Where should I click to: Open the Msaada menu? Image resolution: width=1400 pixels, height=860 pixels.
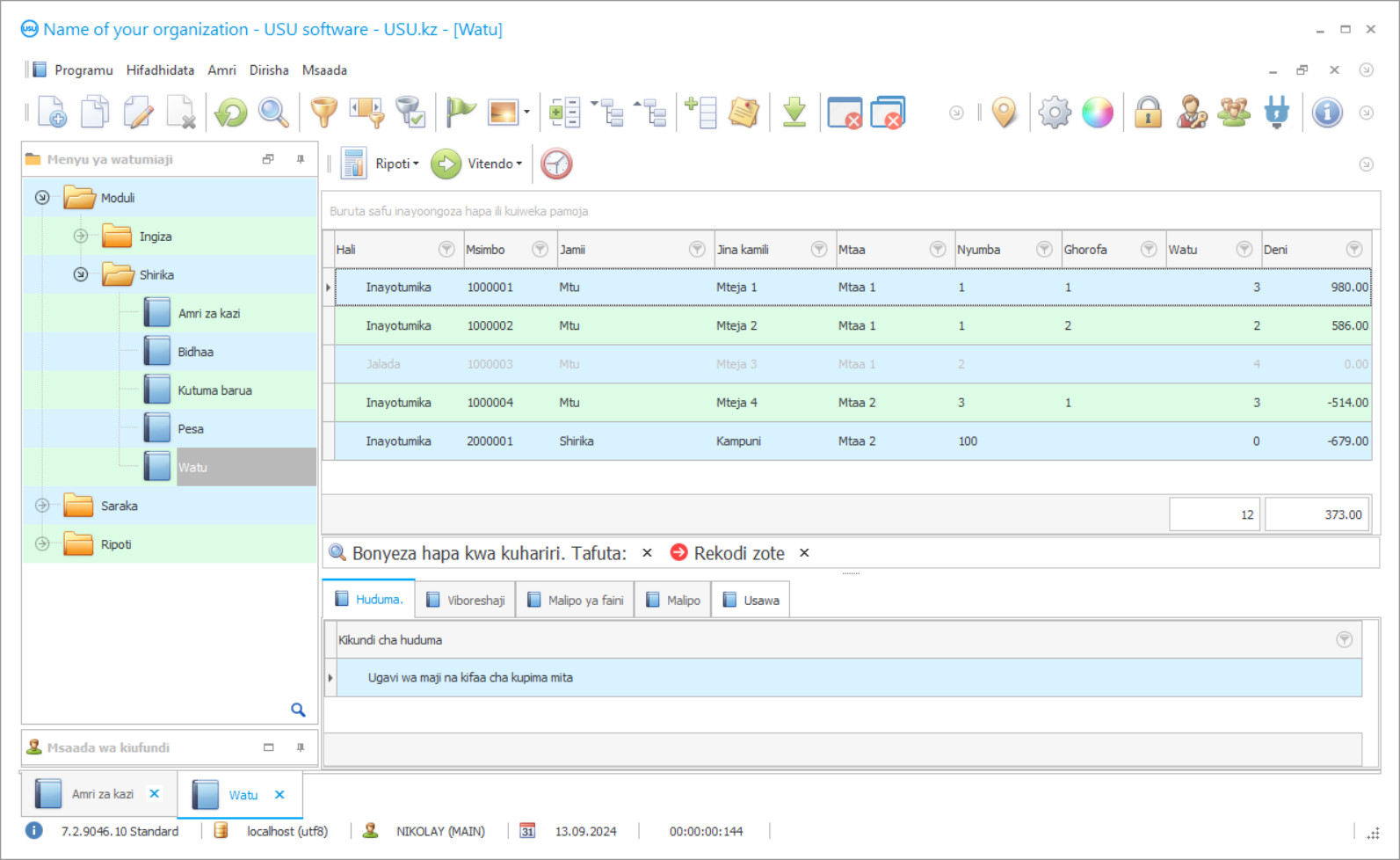324,70
